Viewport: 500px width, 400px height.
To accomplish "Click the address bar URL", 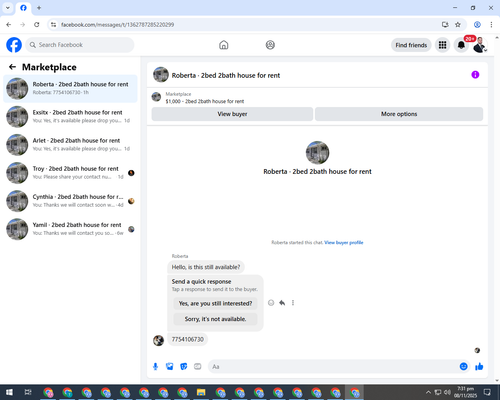I will [x=117, y=25].
